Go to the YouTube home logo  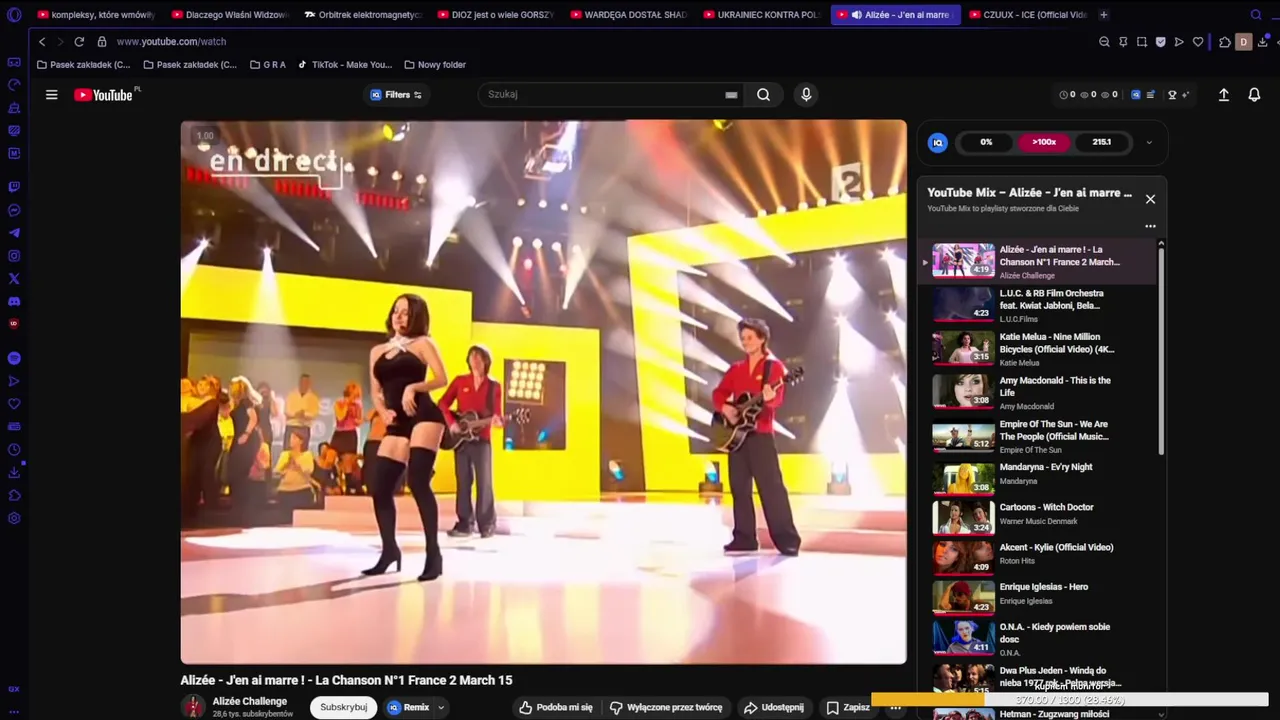click(106, 95)
